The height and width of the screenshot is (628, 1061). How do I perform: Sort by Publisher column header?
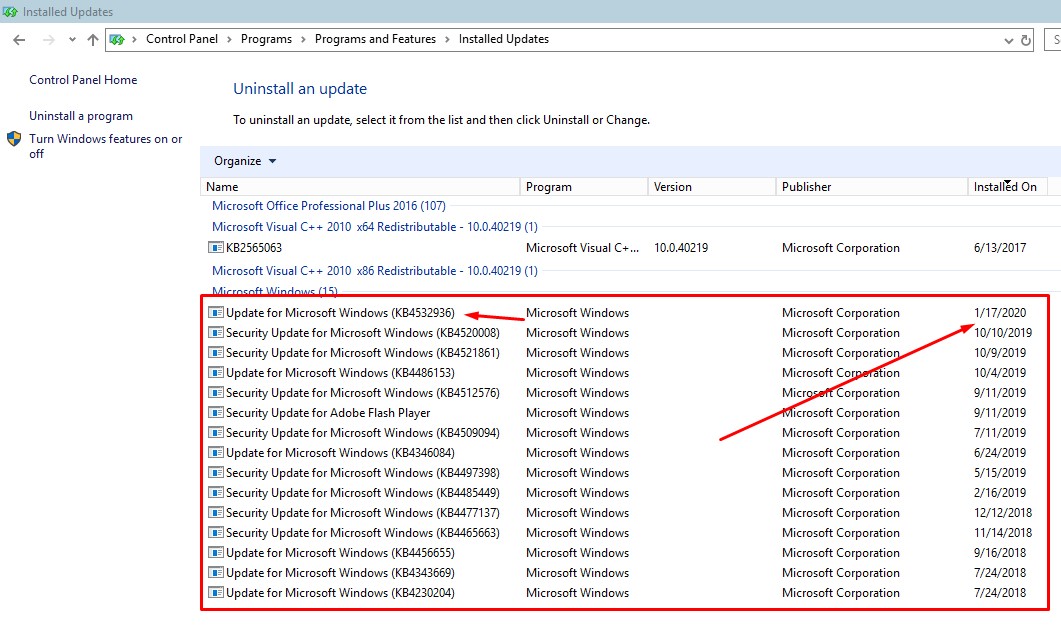(872, 187)
